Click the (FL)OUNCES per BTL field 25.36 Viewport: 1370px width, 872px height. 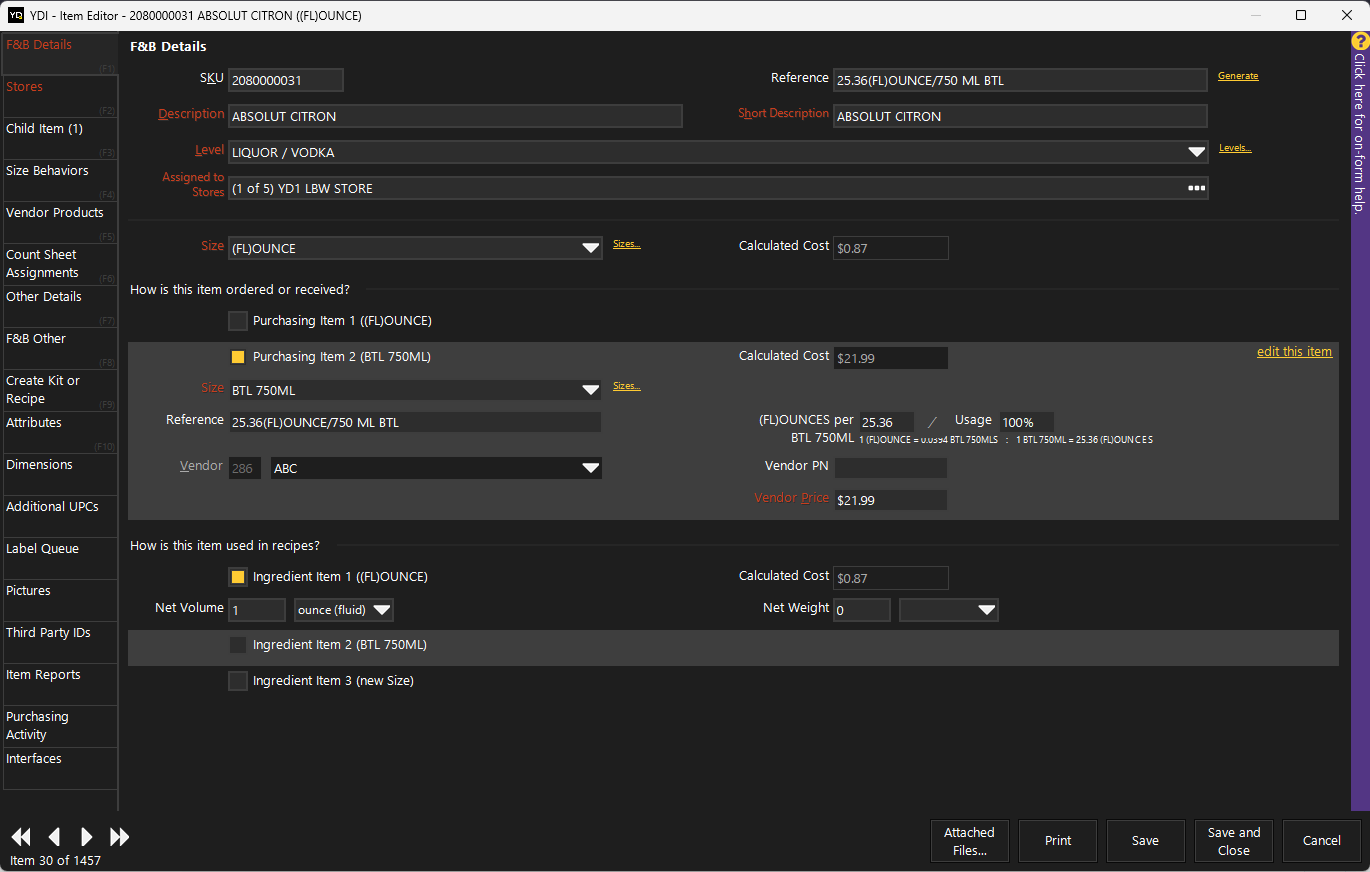pos(887,422)
